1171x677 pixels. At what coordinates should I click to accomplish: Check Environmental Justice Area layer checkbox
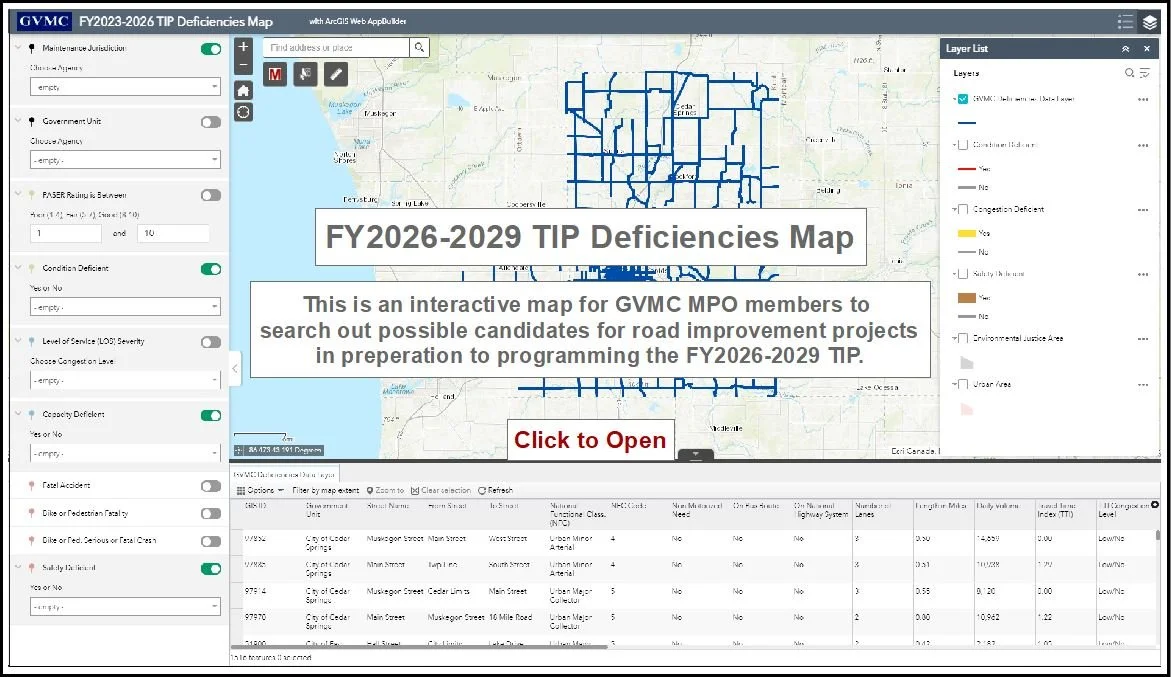point(963,339)
